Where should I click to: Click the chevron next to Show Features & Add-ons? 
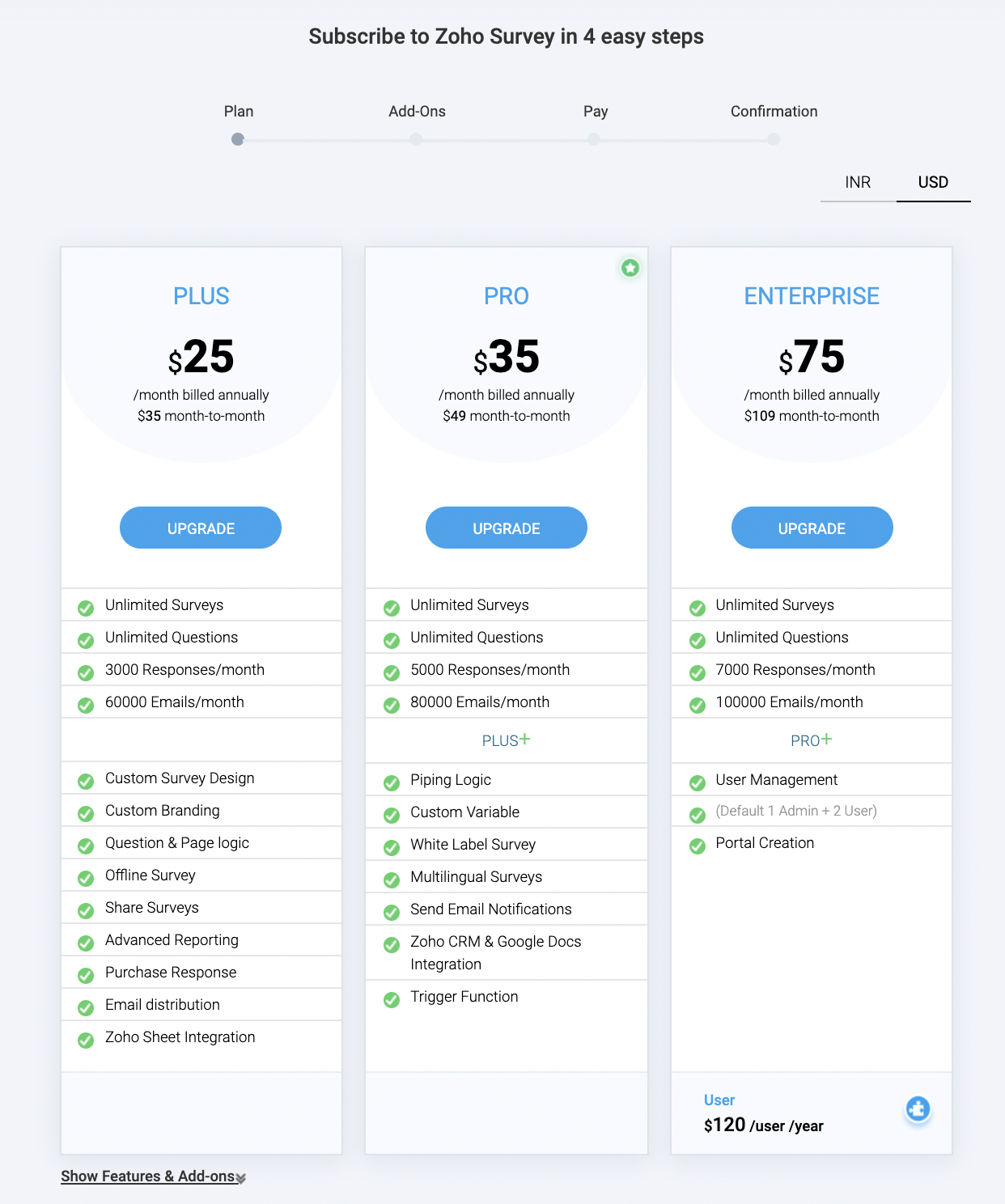tap(241, 1179)
